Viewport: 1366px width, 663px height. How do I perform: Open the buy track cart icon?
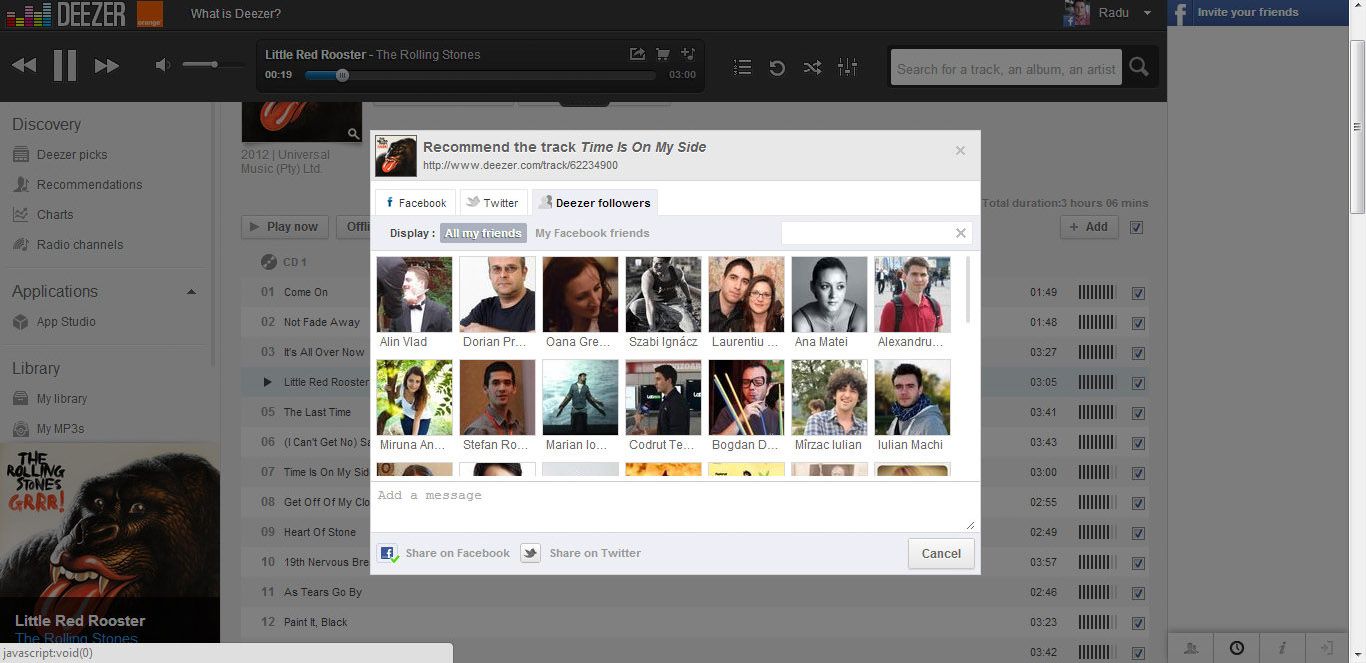[x=662, y=54]
